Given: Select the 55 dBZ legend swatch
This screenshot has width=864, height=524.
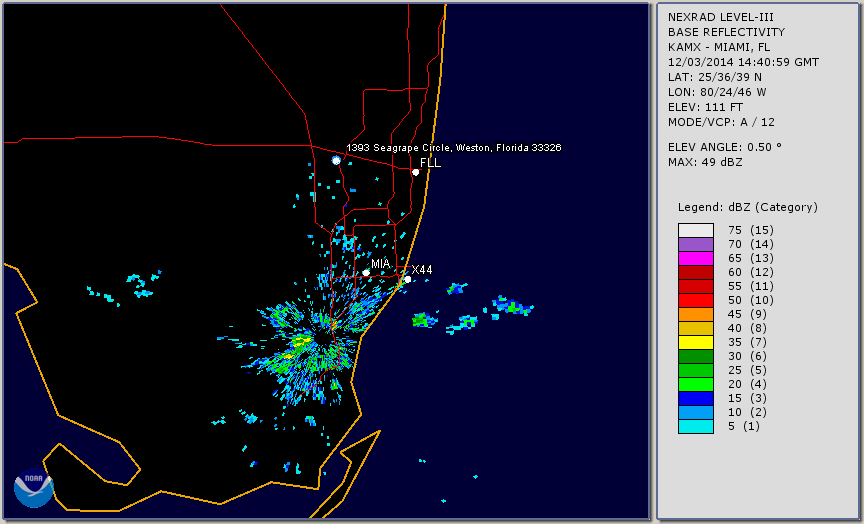Looking at the screenshot, I should point(696,287).
